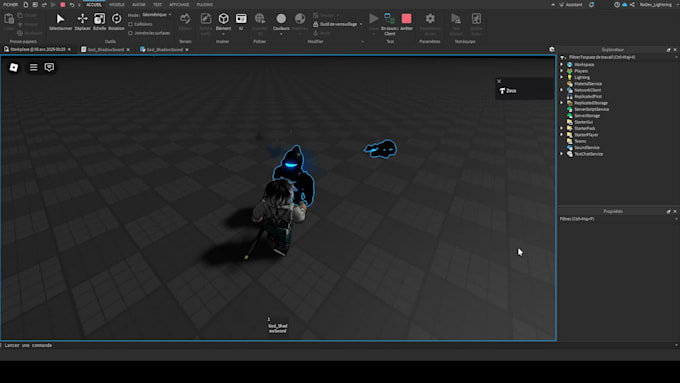This screenshot has height=383, width=680.
Task: Click the share icon near username
Action: pos(632,4)
